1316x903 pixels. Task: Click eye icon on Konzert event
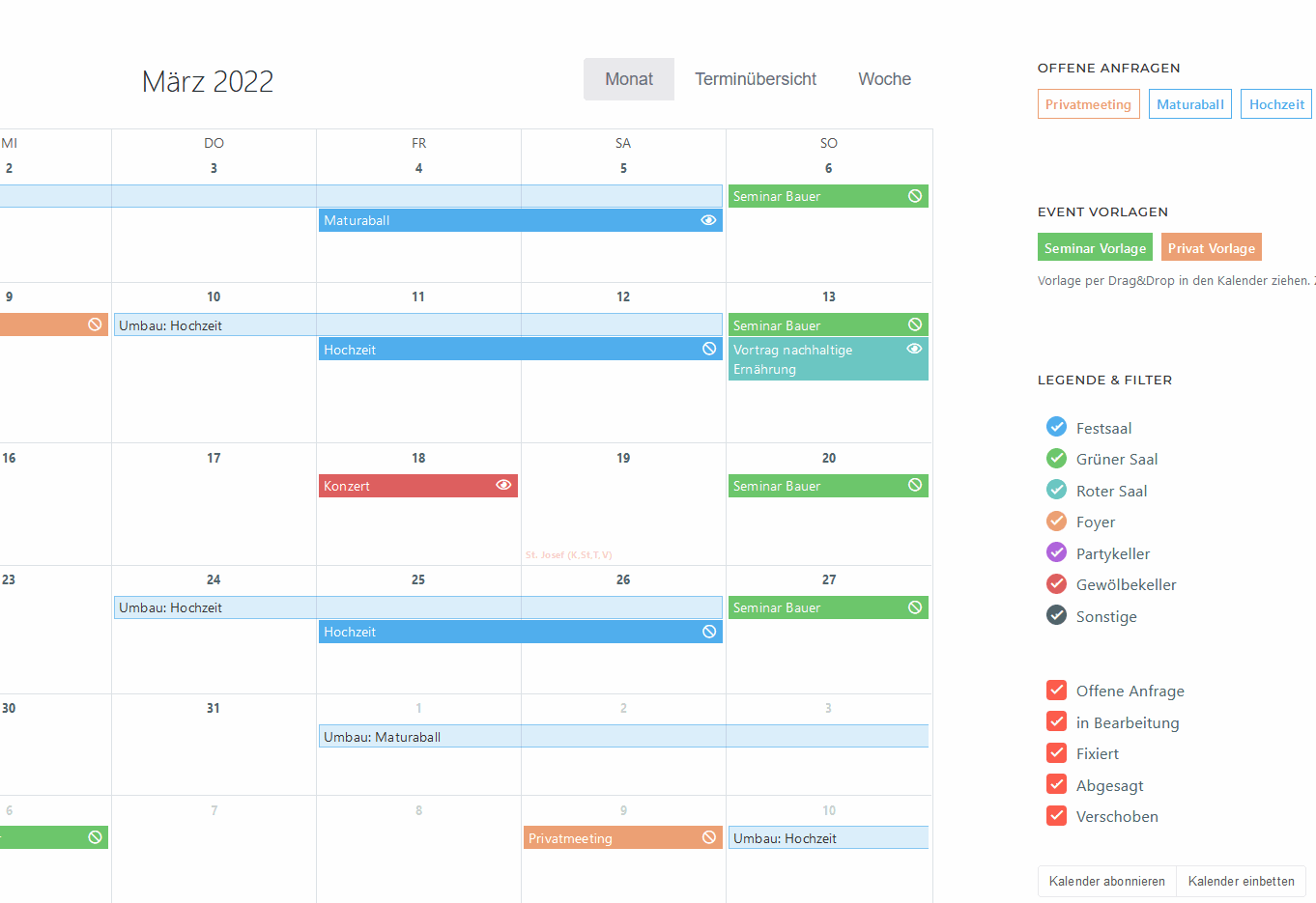point(503,485)
